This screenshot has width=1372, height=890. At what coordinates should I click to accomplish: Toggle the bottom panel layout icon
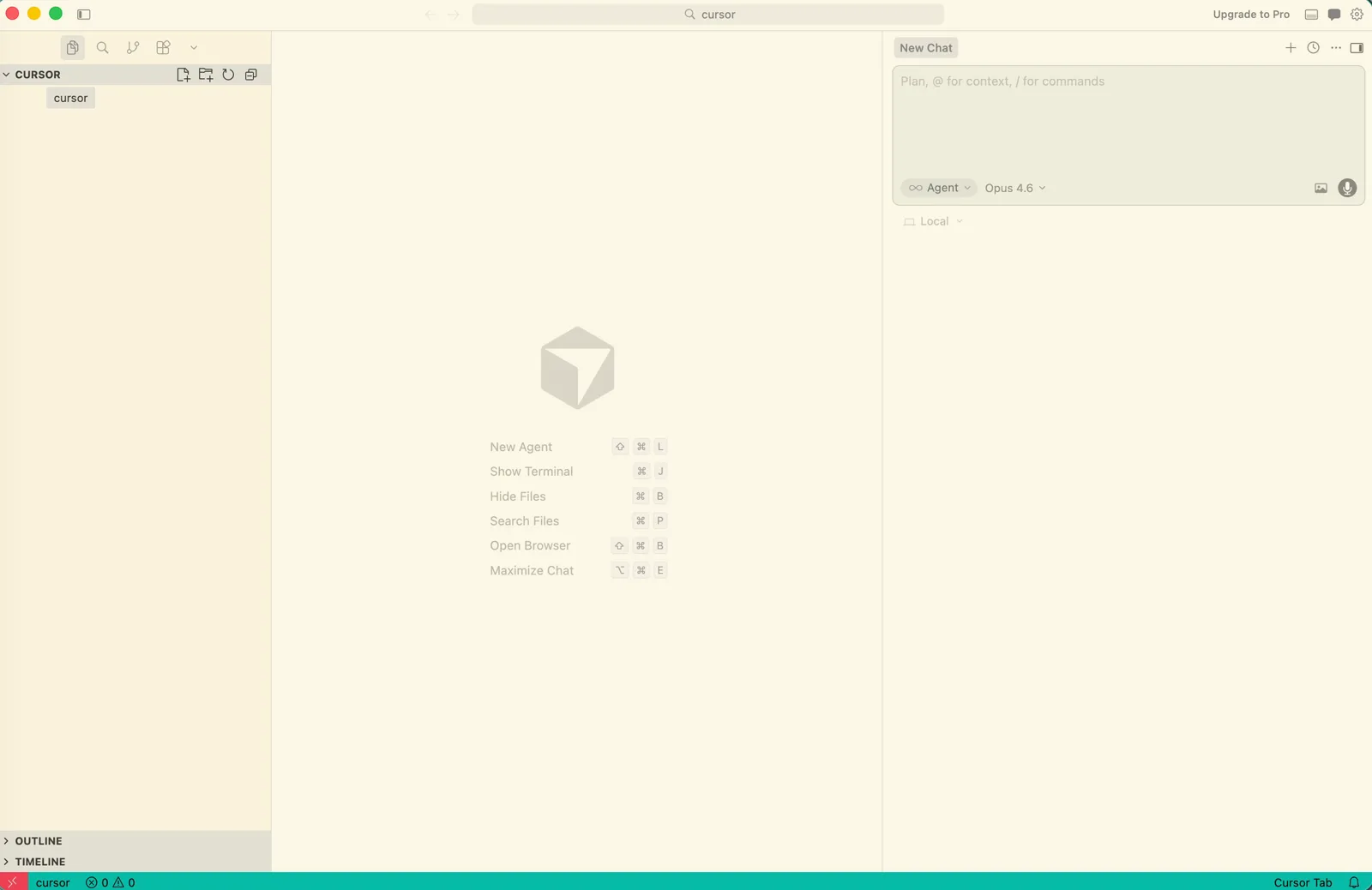coord(1311,15)
